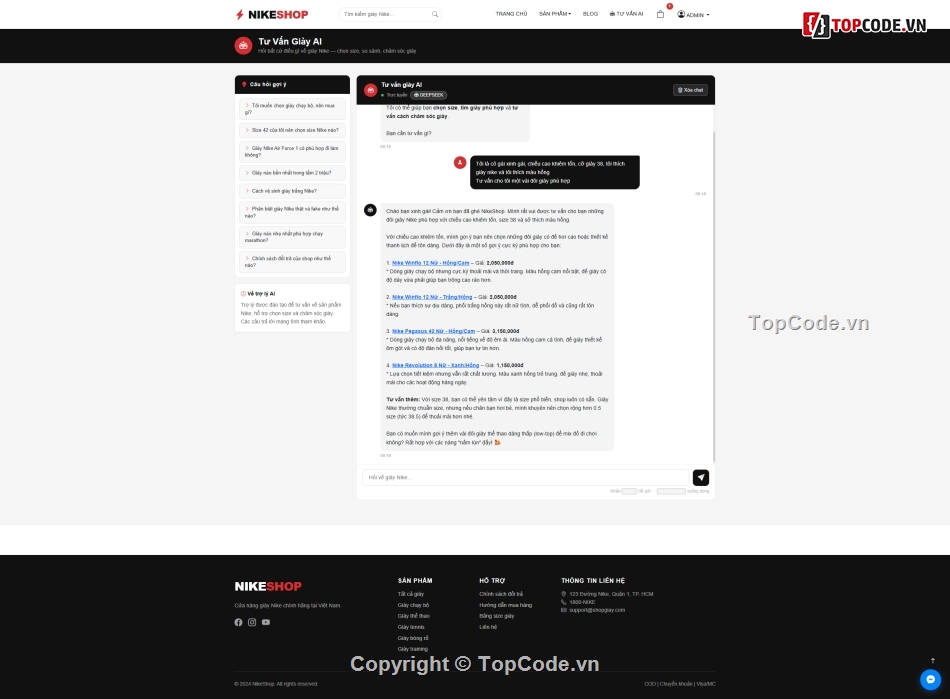Open the Facebook icon in footer
This screenshot has height=699, width=950.
[238, 622]
